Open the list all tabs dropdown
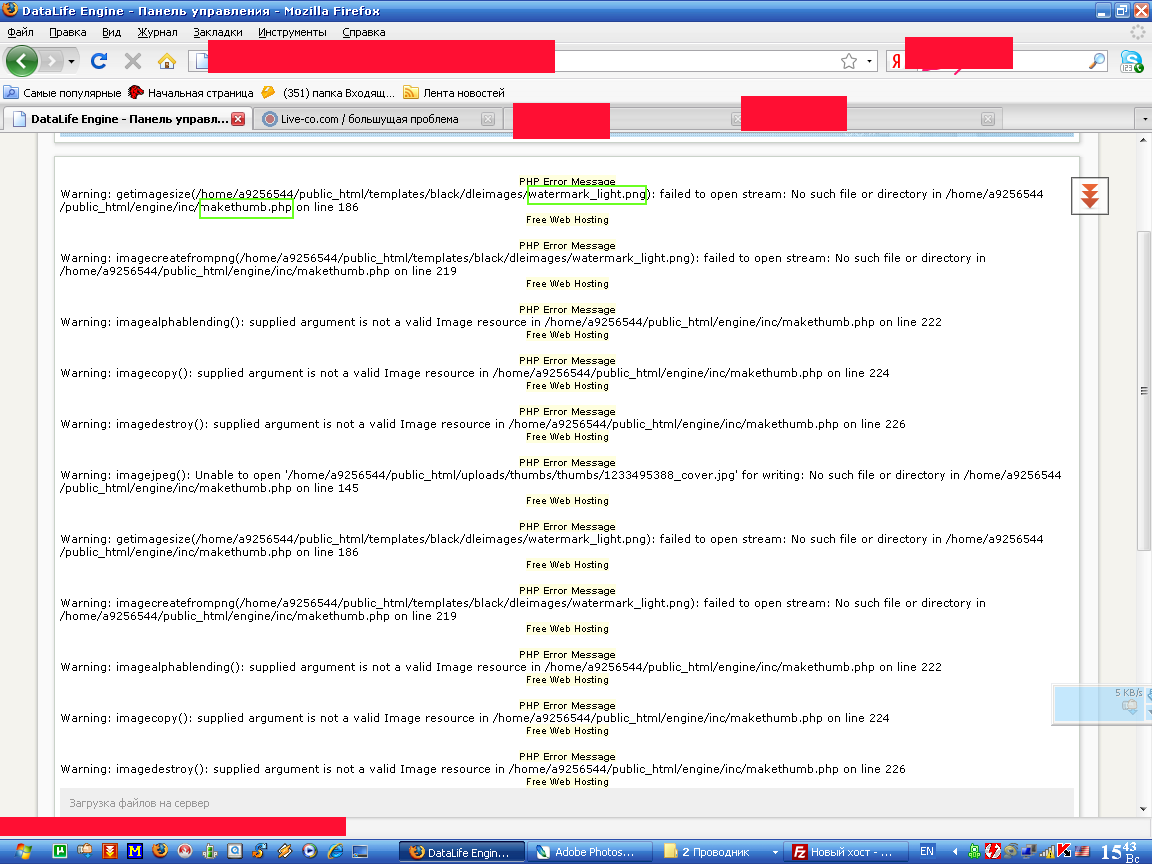1152x864 pixels. click(1143, 119)
